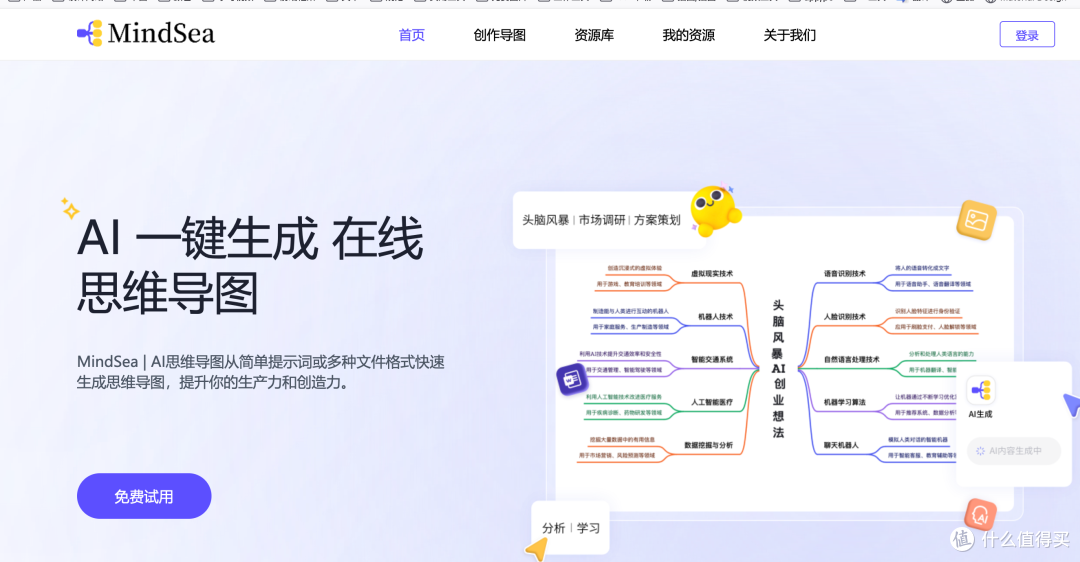The image size is (1080, 562).
Task: Click the 将人的语音转化成文字 leaf node
Action: coord(922,268)
